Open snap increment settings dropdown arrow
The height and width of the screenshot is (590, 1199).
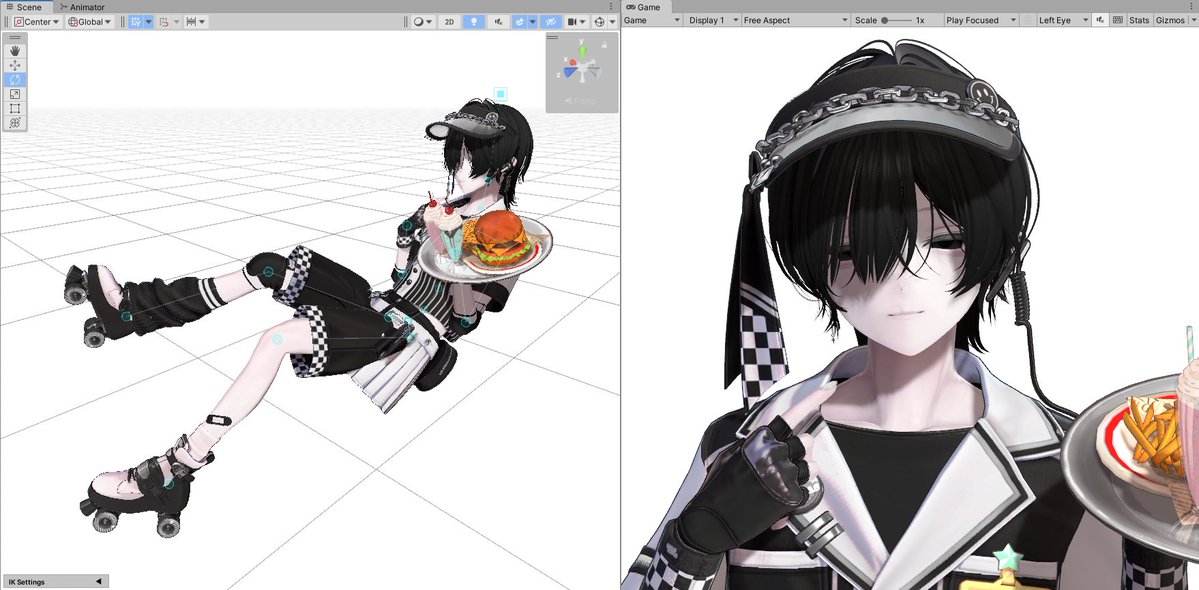pos(177,21)
